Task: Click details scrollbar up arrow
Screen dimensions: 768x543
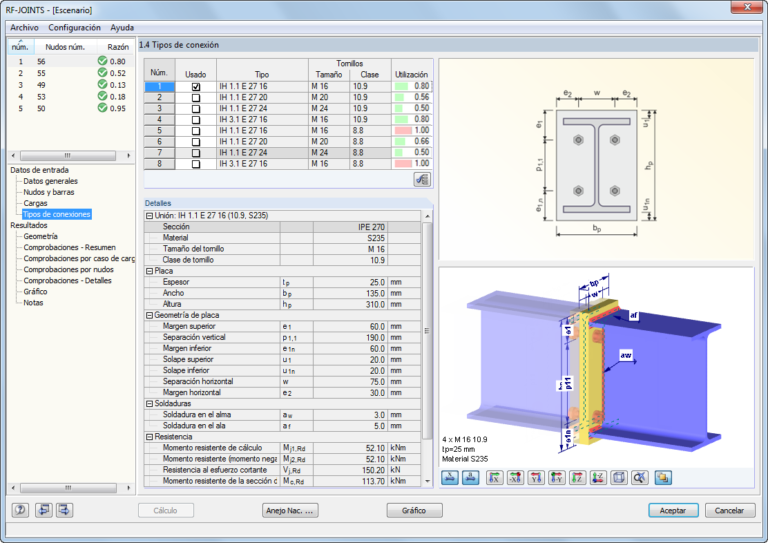Action: pyautogui.click(x=427, y=216)
